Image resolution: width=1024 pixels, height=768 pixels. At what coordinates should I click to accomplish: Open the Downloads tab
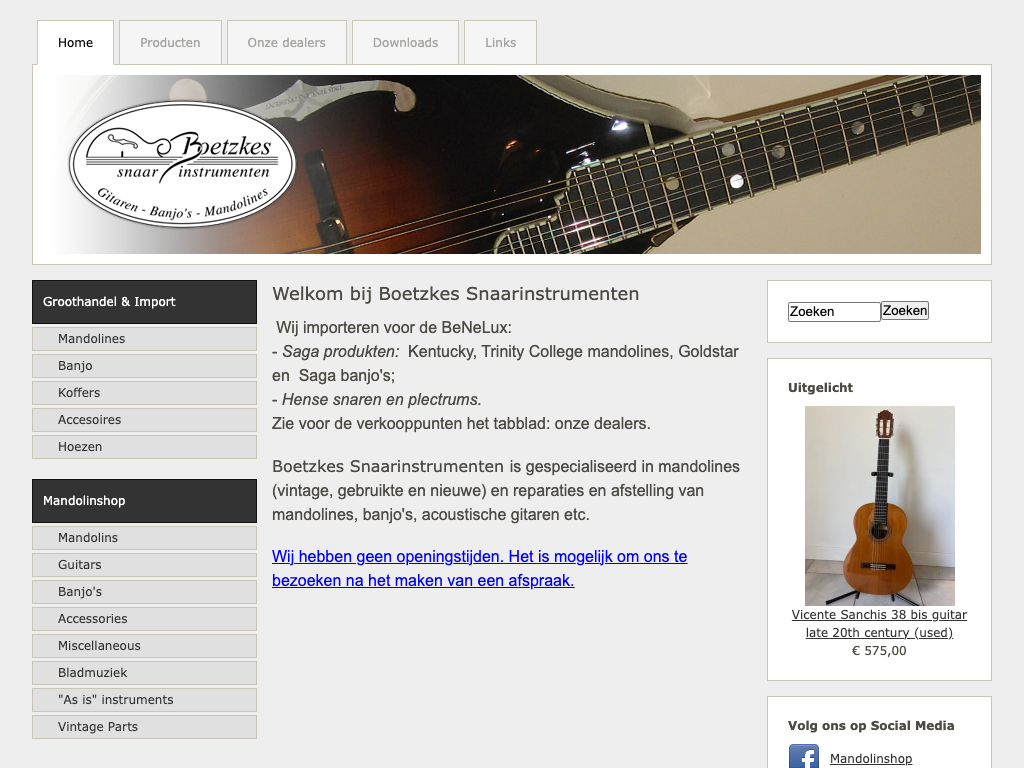pos(406,42)
